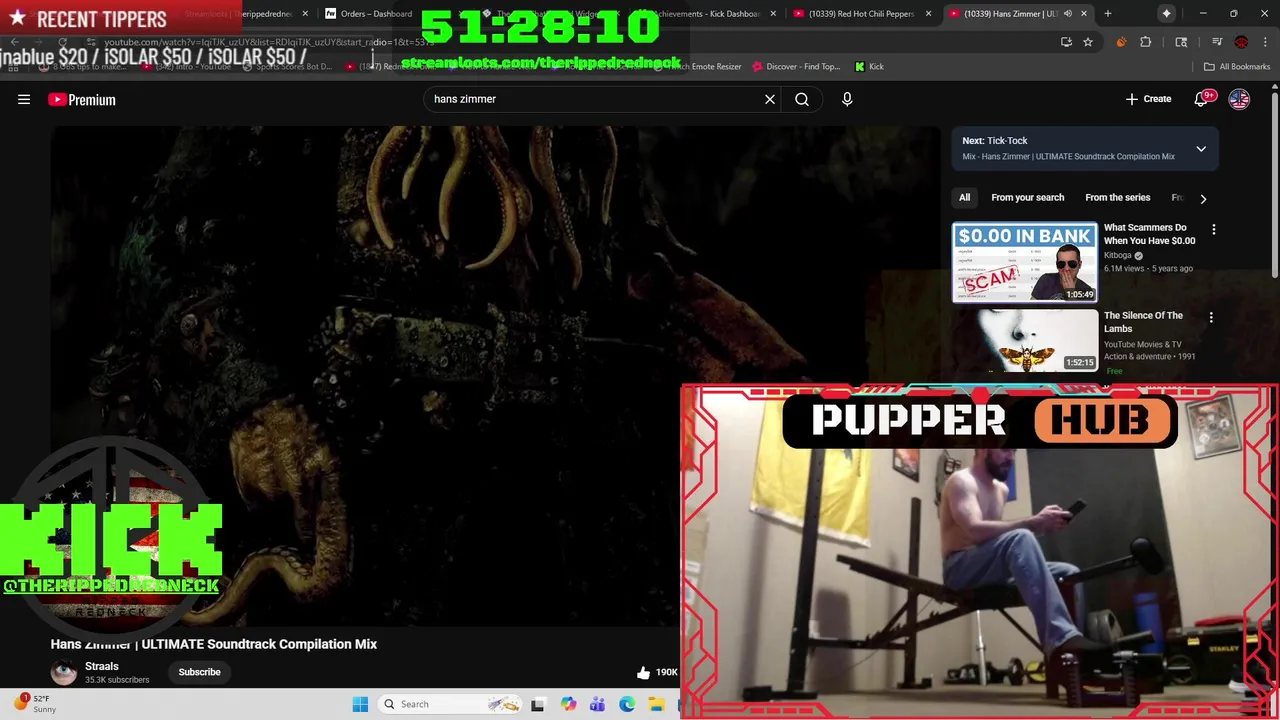Image resolution: width=1280 pixels, height=720 pixels.
Task: Open the Windows Start menu
Action: [360, 704]
